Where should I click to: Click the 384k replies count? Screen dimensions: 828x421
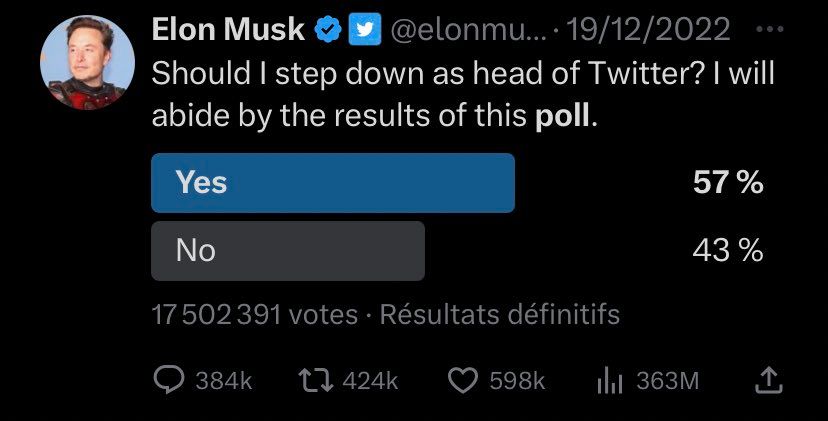click(x=224, y=381)
